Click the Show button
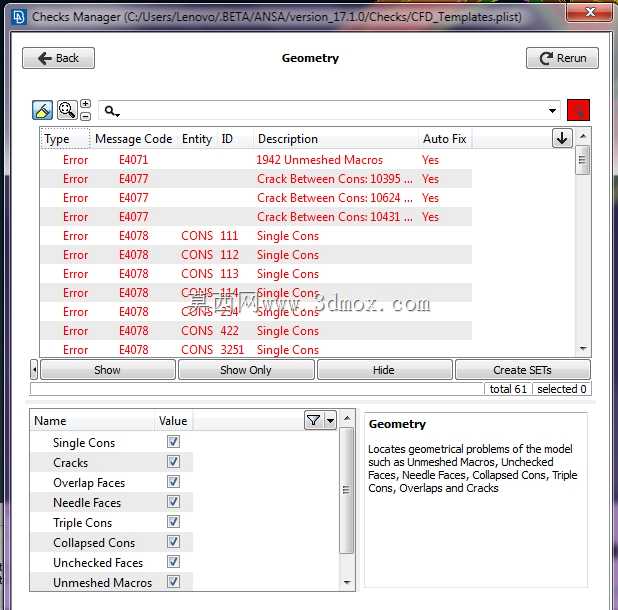618x610 pixels. click(x=108, y=370)
